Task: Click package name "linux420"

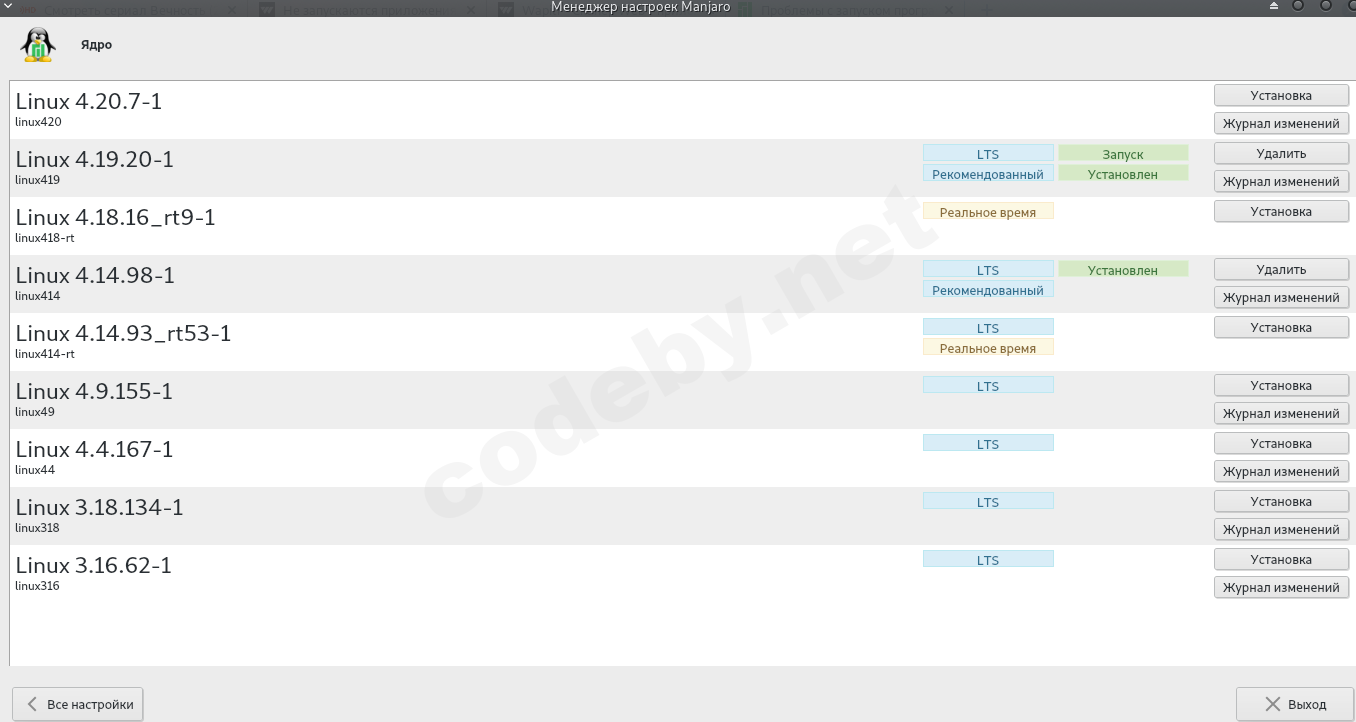Action: [38, 122]
